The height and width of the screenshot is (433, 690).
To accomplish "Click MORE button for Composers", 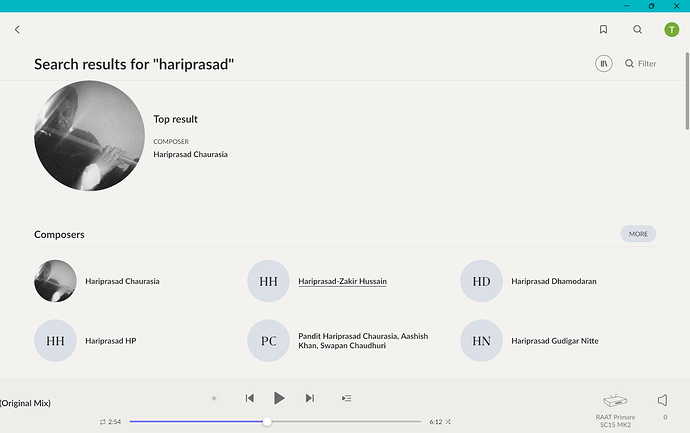I will [x=638, y=234].
